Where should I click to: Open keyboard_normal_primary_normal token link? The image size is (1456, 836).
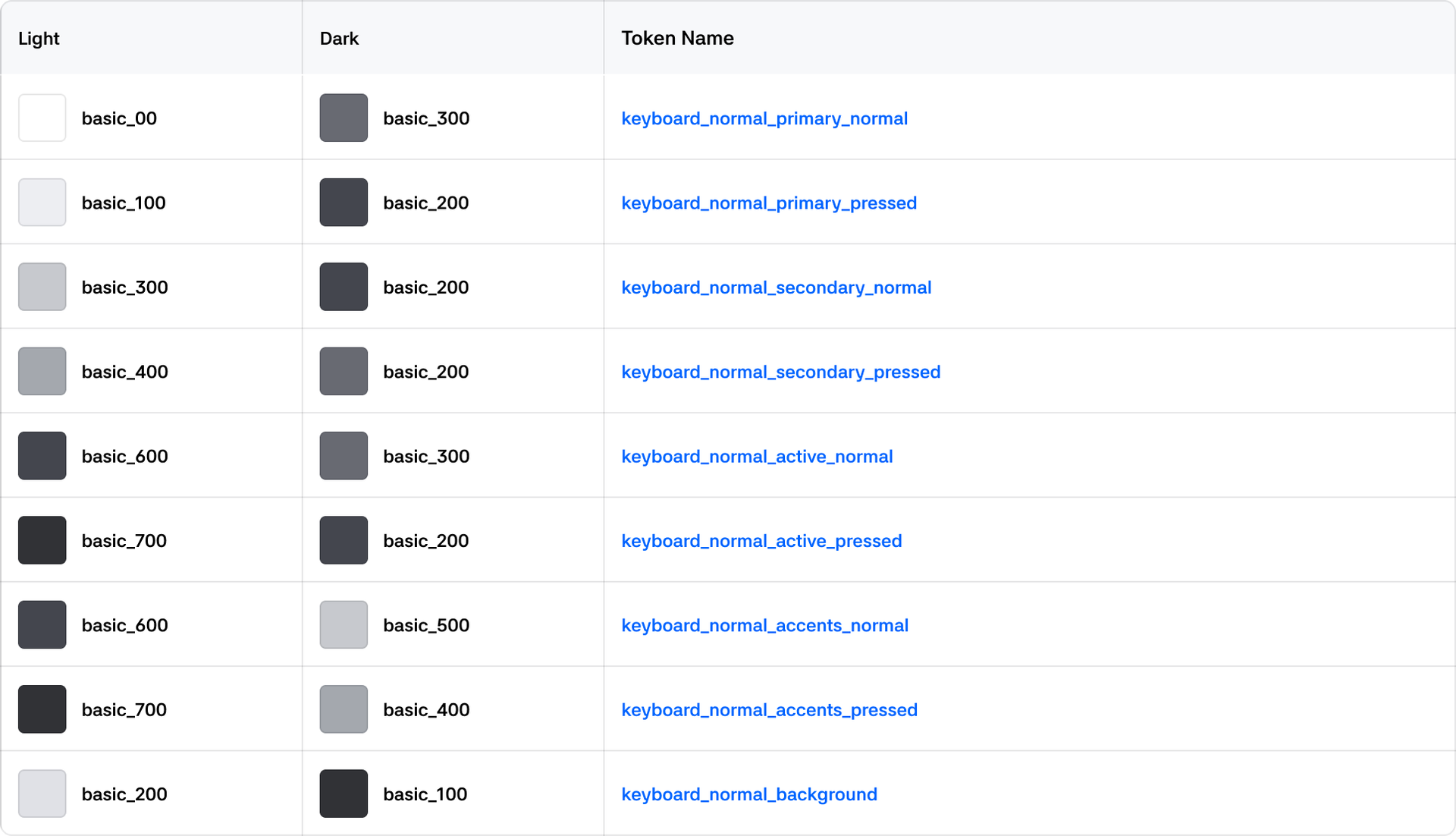(x=764, y=118)
